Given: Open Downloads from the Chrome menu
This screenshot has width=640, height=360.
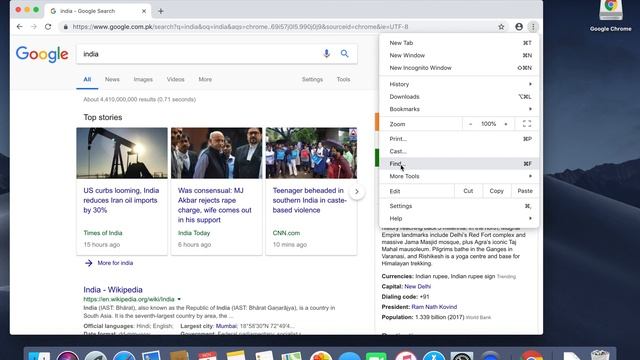Looking at the screenshot, I should coord(459,97).
